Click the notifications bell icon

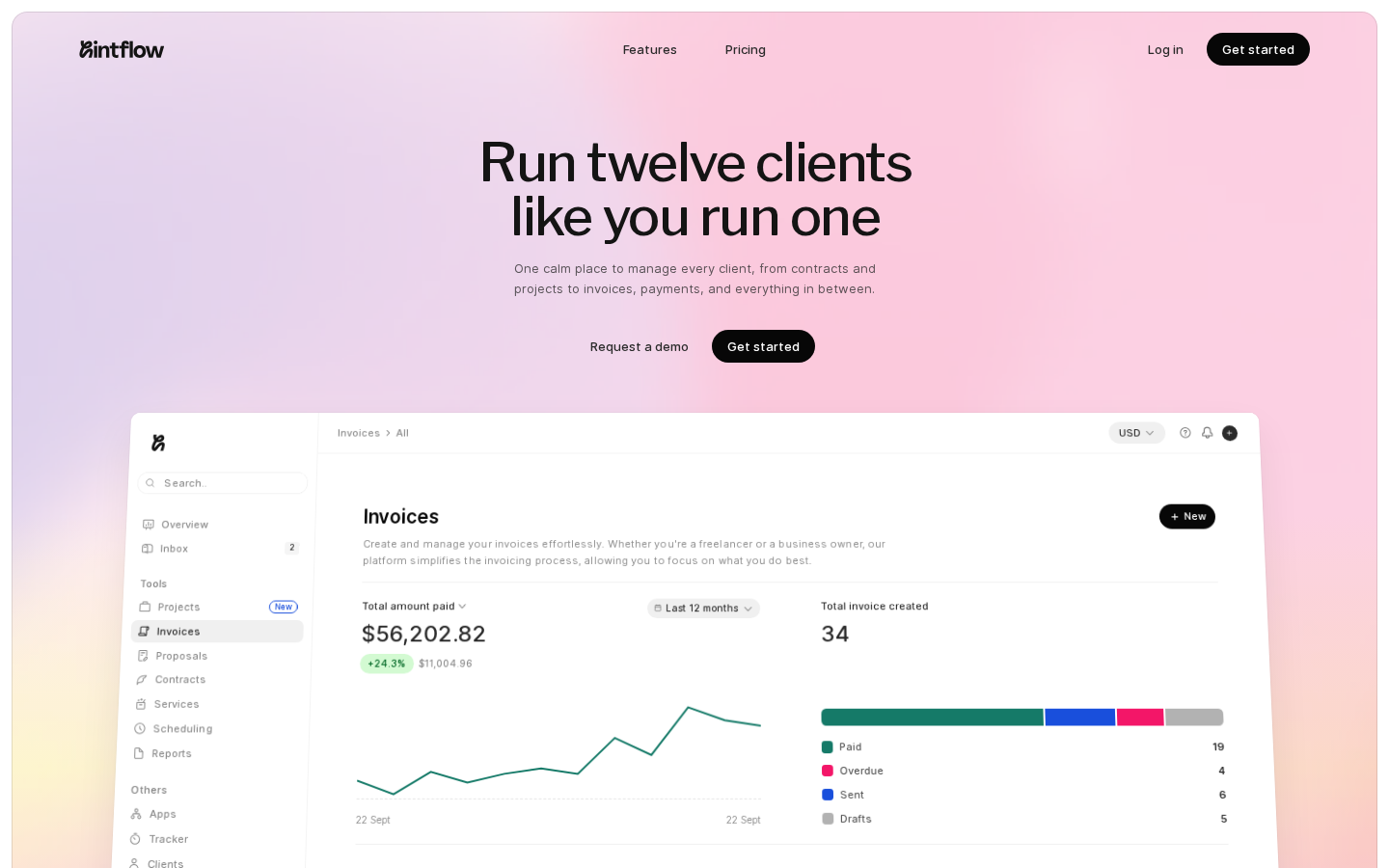coord(1207,433)
